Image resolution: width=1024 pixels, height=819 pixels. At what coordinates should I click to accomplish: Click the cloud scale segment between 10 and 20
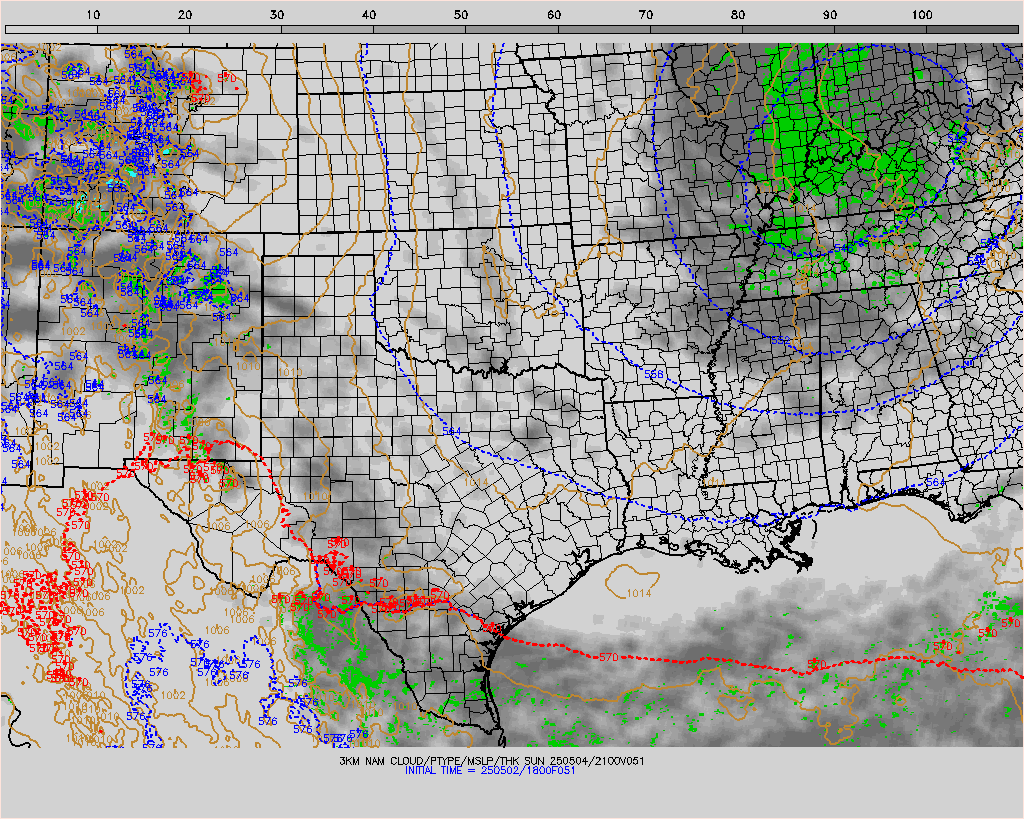(x=144, y=29)
